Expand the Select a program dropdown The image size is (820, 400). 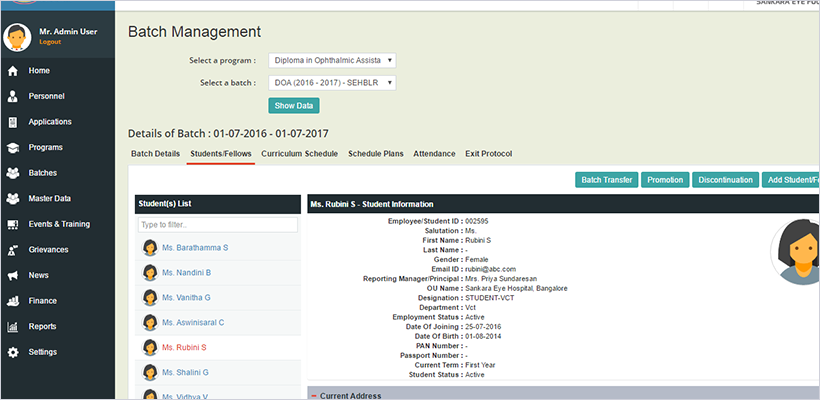pyautogui.click(x=332, y=61)
